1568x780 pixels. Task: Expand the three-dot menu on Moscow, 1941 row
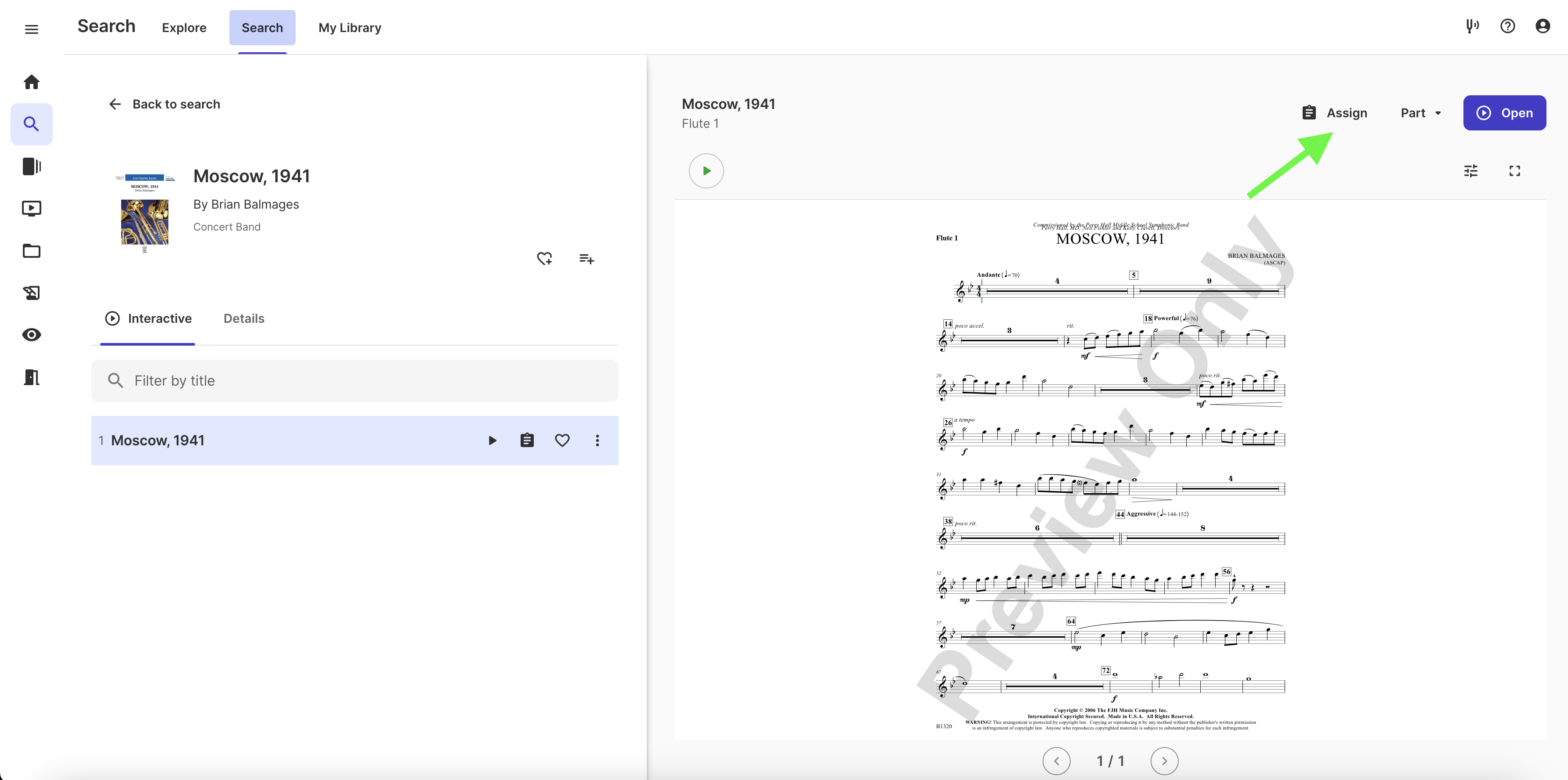click(x=597, y=440)
